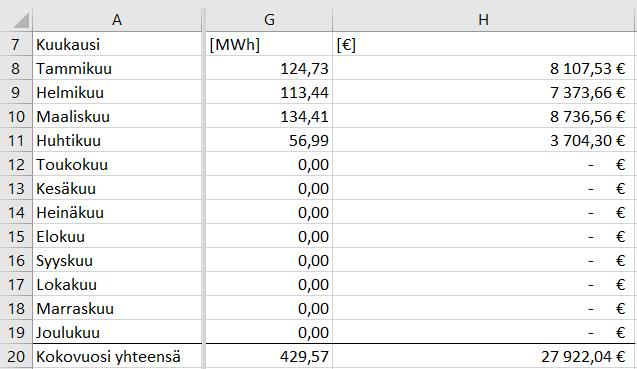Click the 134,41 MWh value
This screenshot has height=369, width=637.
pyautogui.click(x=269, y=116)
